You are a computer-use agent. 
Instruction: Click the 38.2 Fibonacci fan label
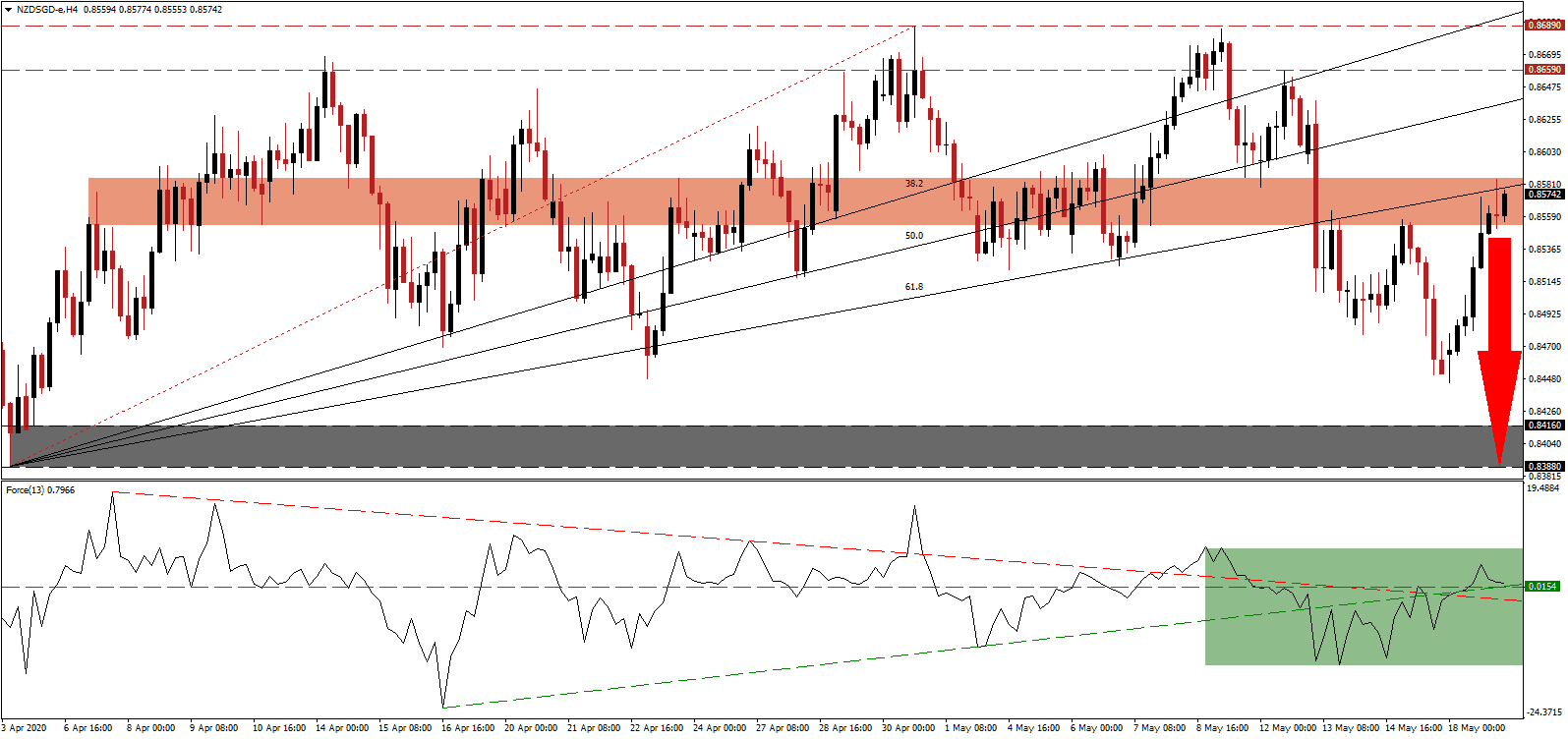pos(914,184)
